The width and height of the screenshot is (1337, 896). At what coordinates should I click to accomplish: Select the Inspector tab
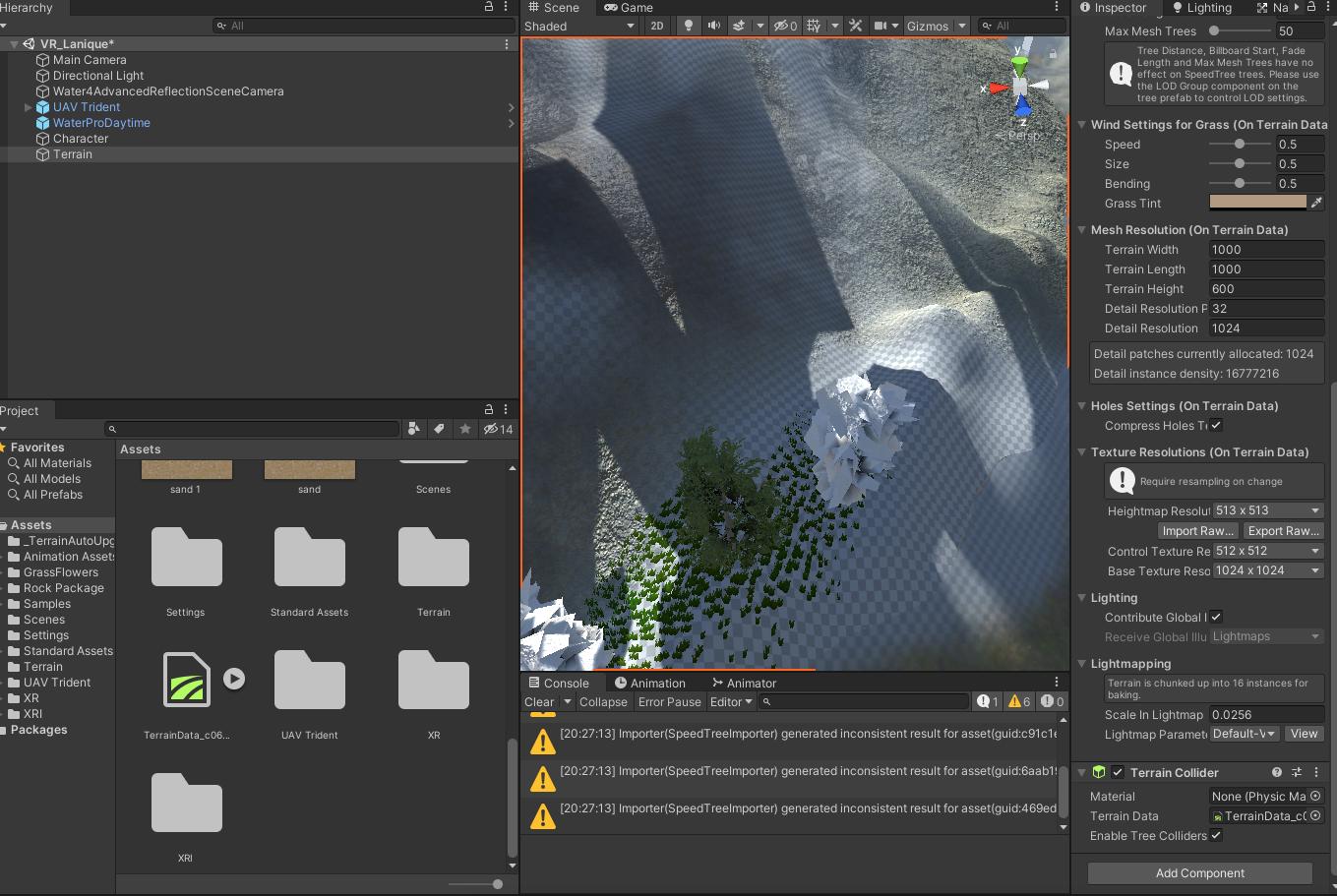point(1114,7)
